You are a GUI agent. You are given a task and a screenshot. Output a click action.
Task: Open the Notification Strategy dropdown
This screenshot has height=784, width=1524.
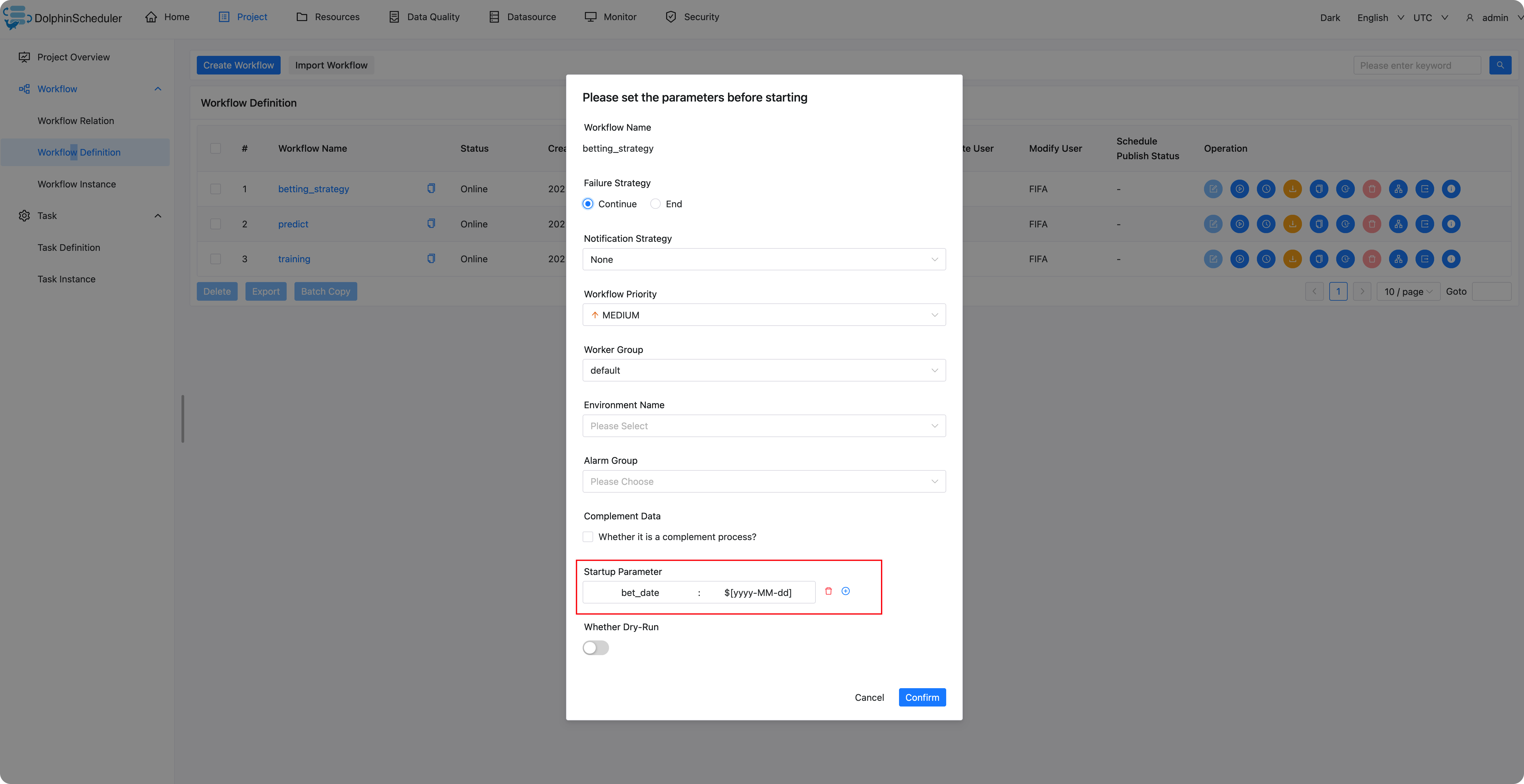(x=763, y=260)
